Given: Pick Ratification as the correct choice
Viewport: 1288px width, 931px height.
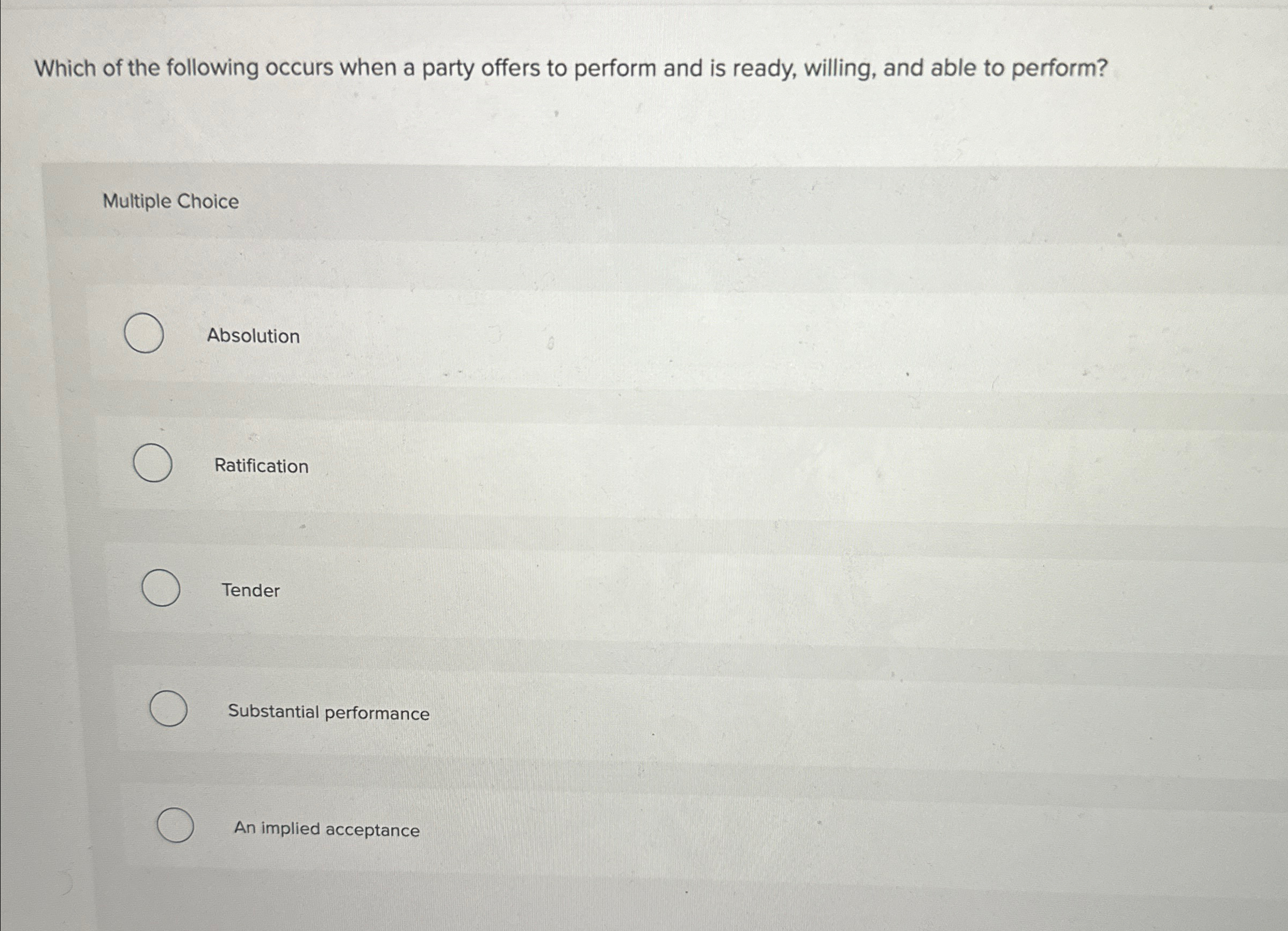Looking at the screenshot, I should click(x=153, y=464).
